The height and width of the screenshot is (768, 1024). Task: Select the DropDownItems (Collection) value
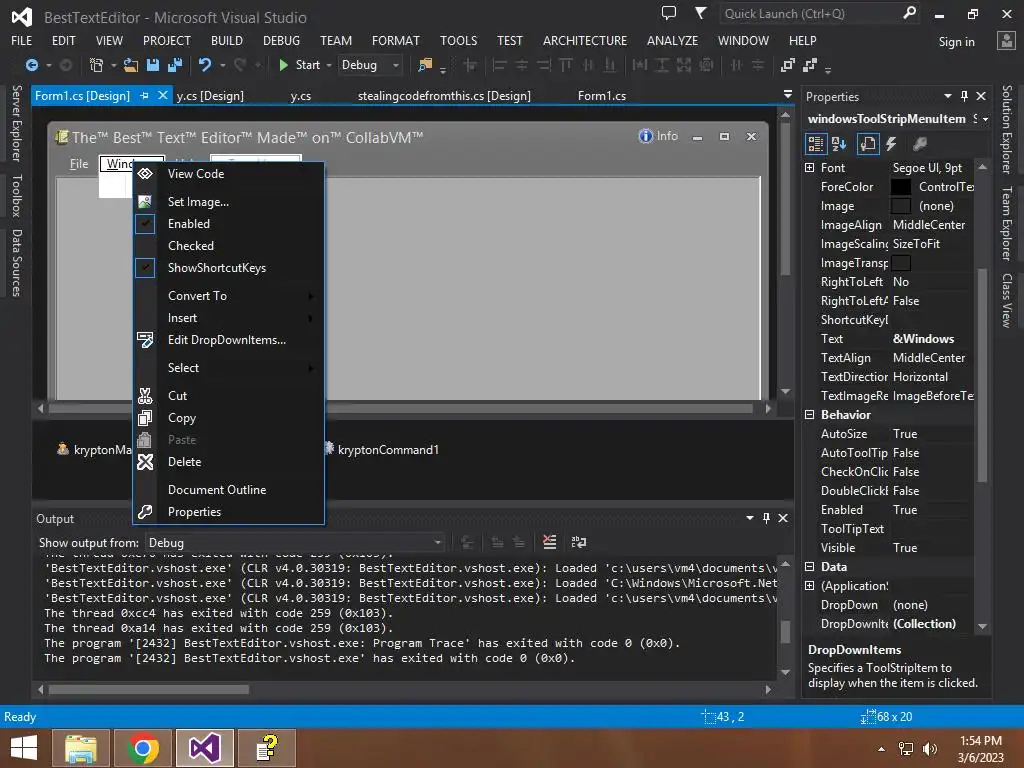point(924,624)
